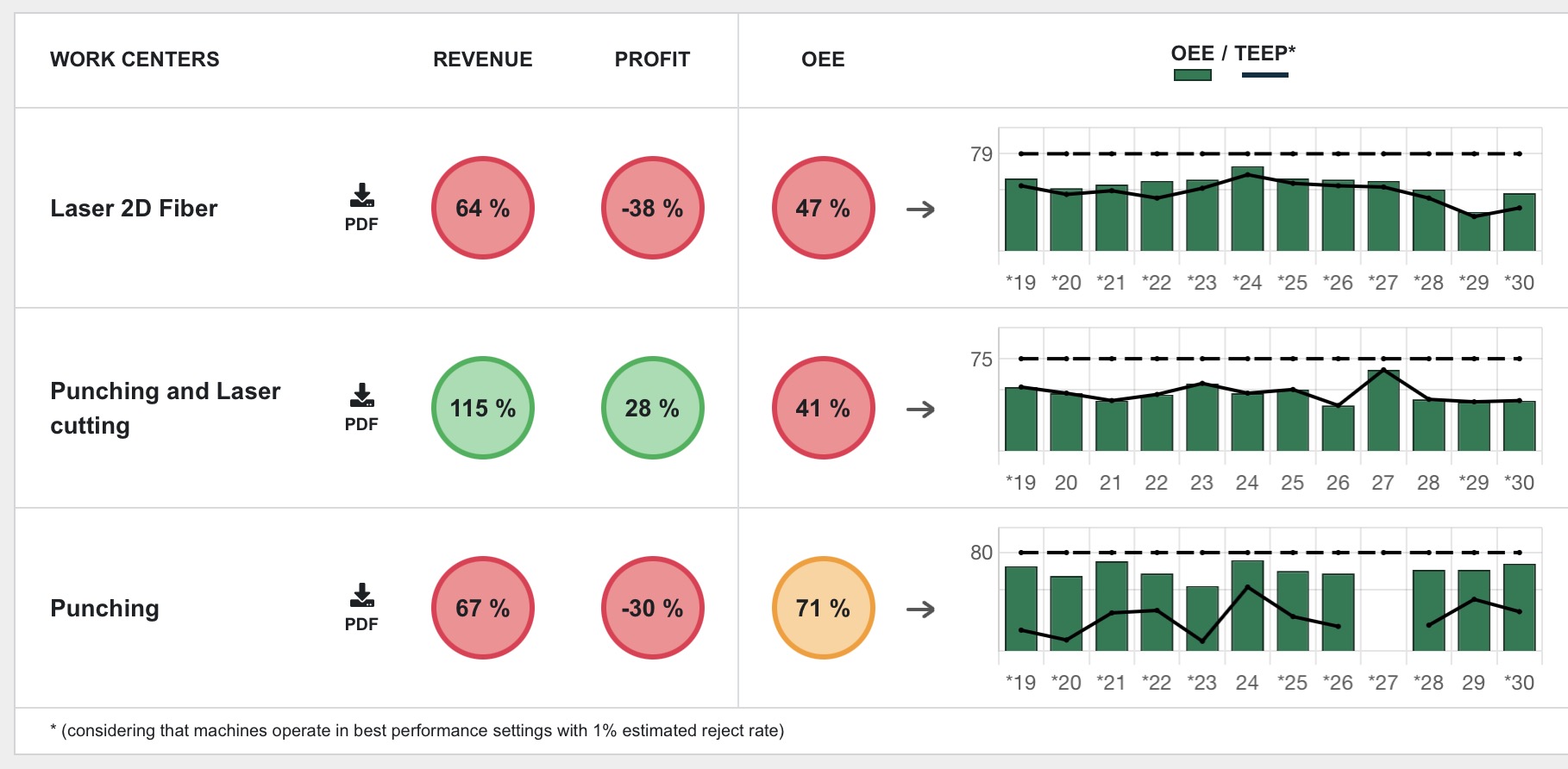This screenshot has height=769, width=1568.
Task: Sort by the REVENUE column header
Action: (x=482, y=59)
